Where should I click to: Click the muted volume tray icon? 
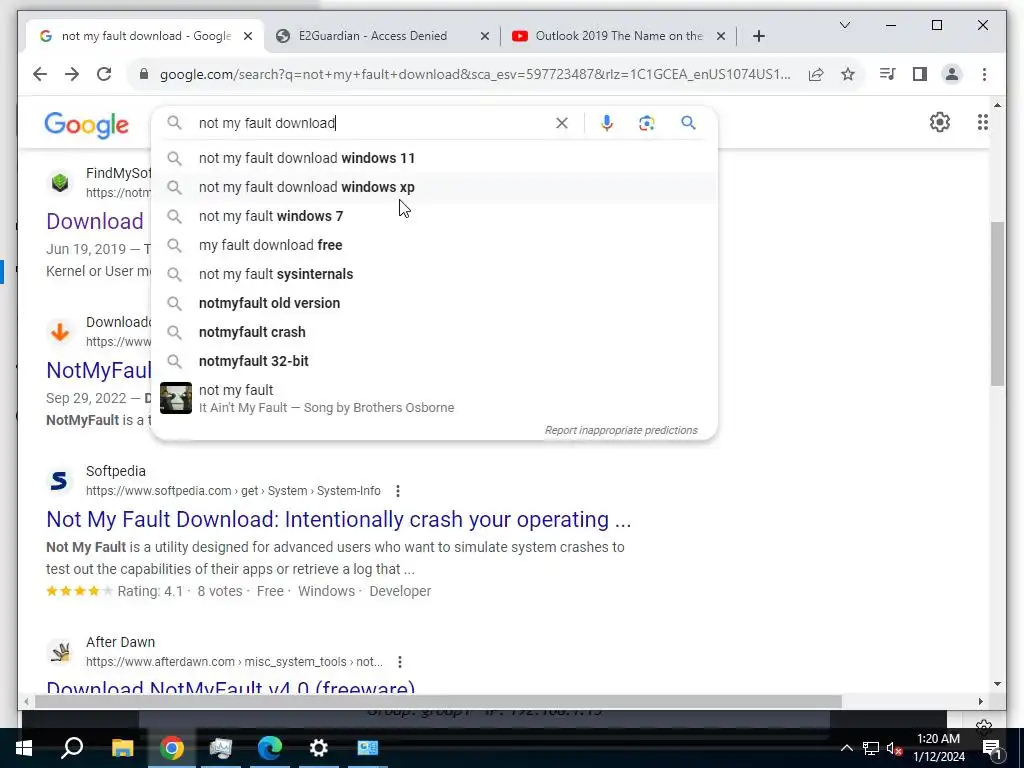point(895,748)
